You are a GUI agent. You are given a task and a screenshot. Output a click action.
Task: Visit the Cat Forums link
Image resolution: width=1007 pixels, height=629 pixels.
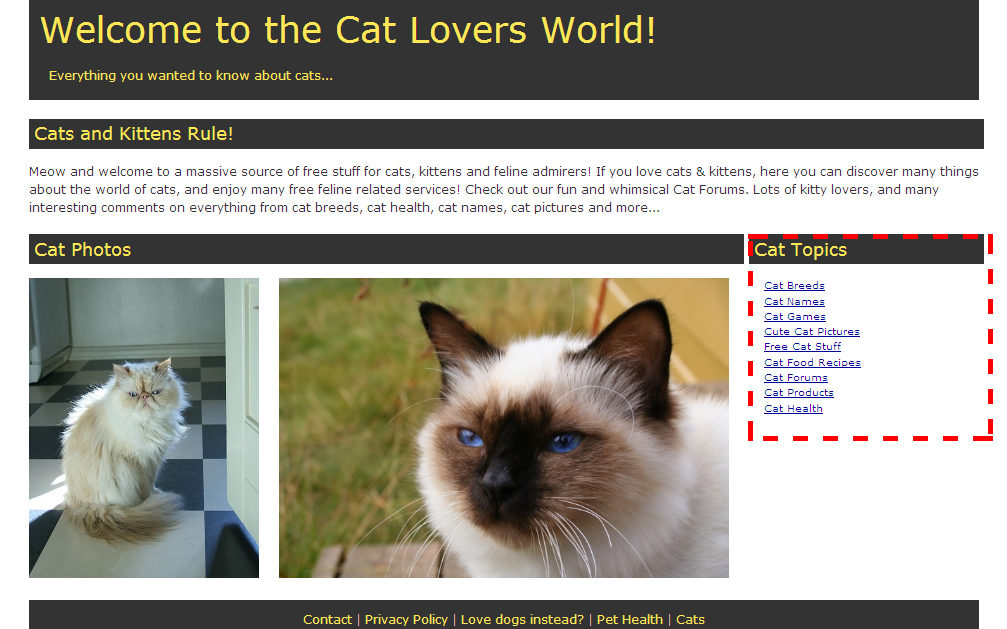796,378
